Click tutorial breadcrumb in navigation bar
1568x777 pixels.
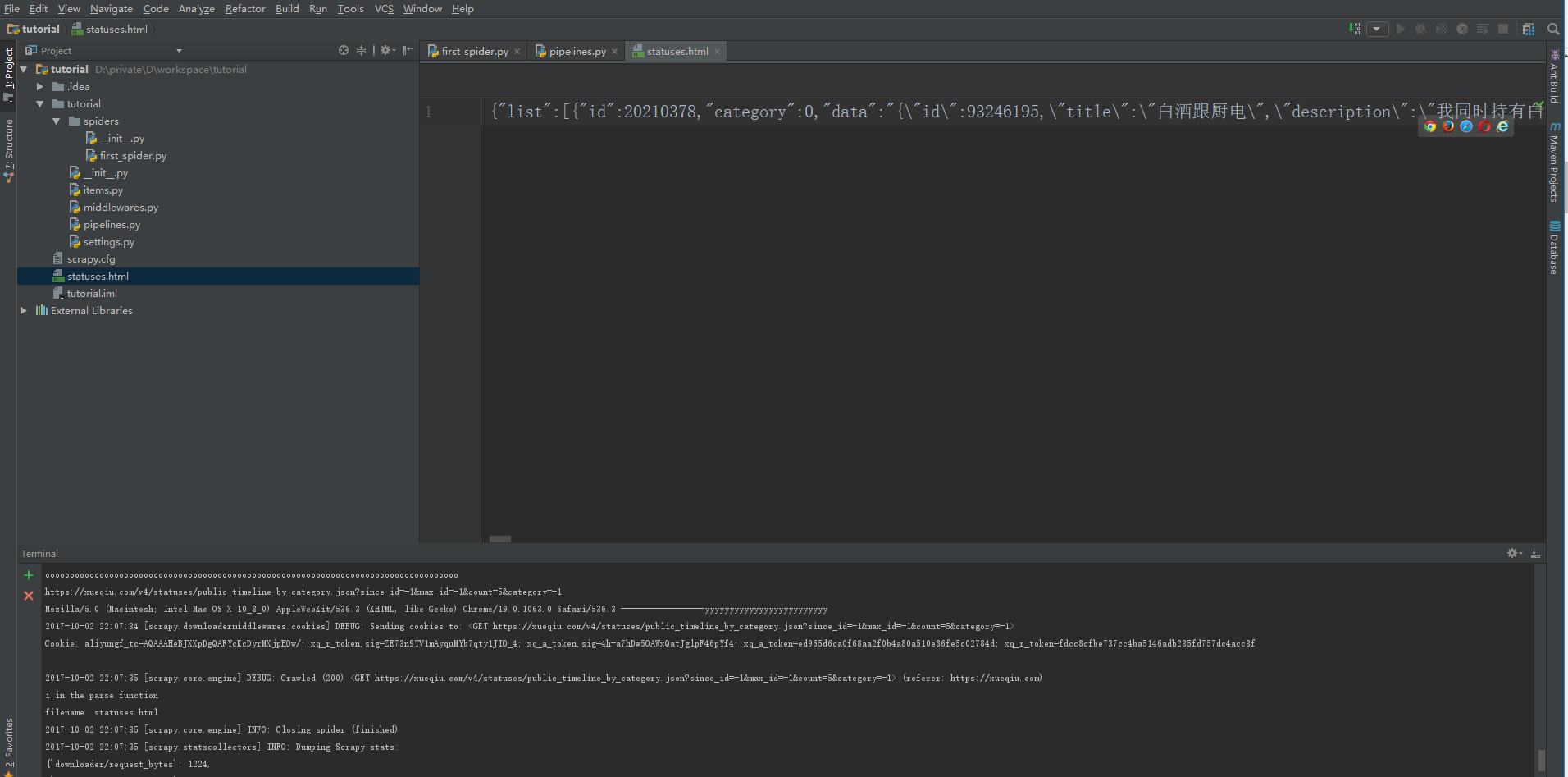(x=34, y=29)
